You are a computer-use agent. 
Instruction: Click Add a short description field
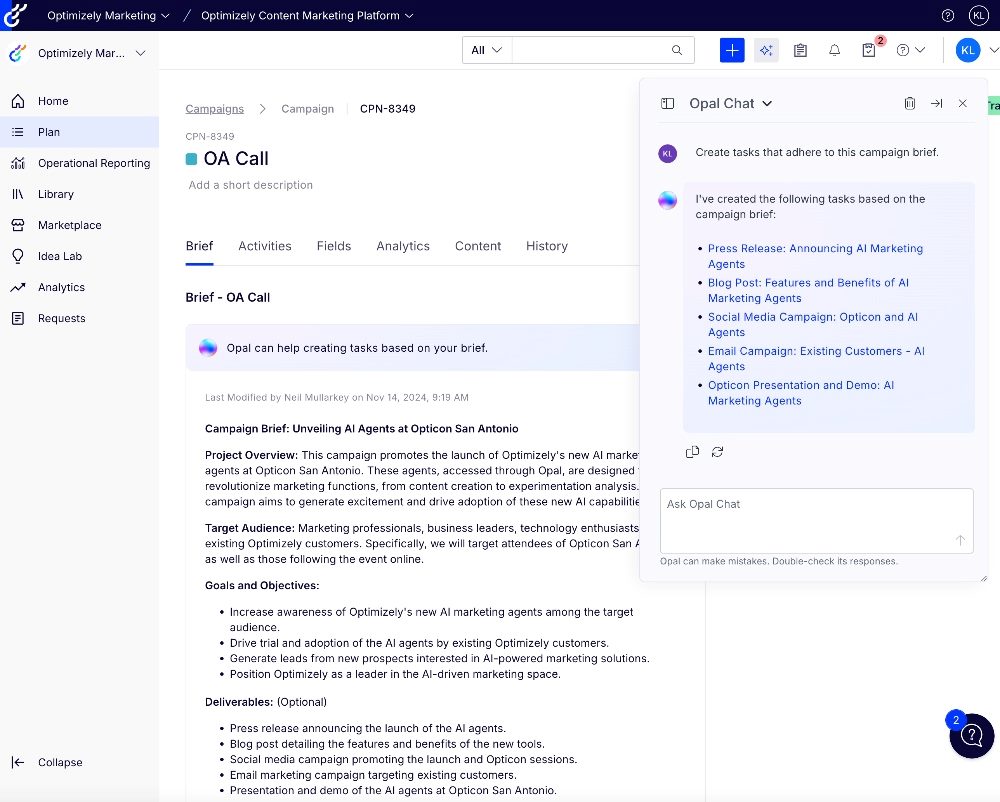(251, 185)
